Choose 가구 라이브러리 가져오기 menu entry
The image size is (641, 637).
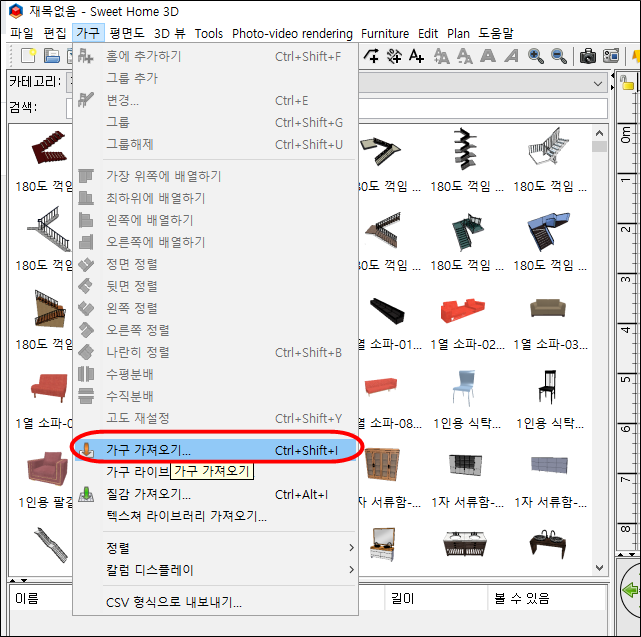pos(215,471)
